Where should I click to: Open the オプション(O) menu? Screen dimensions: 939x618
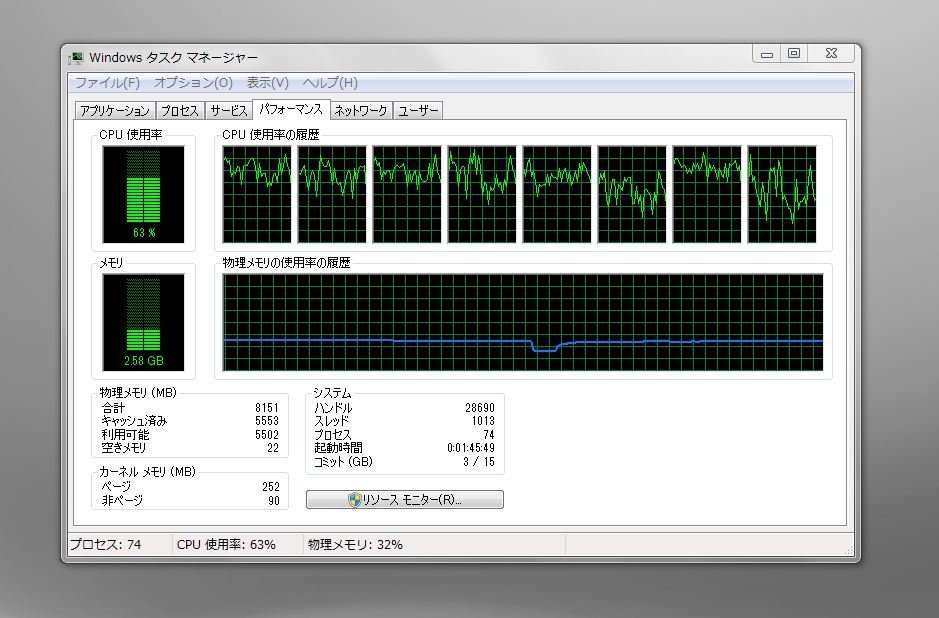(x=193, y=83)
